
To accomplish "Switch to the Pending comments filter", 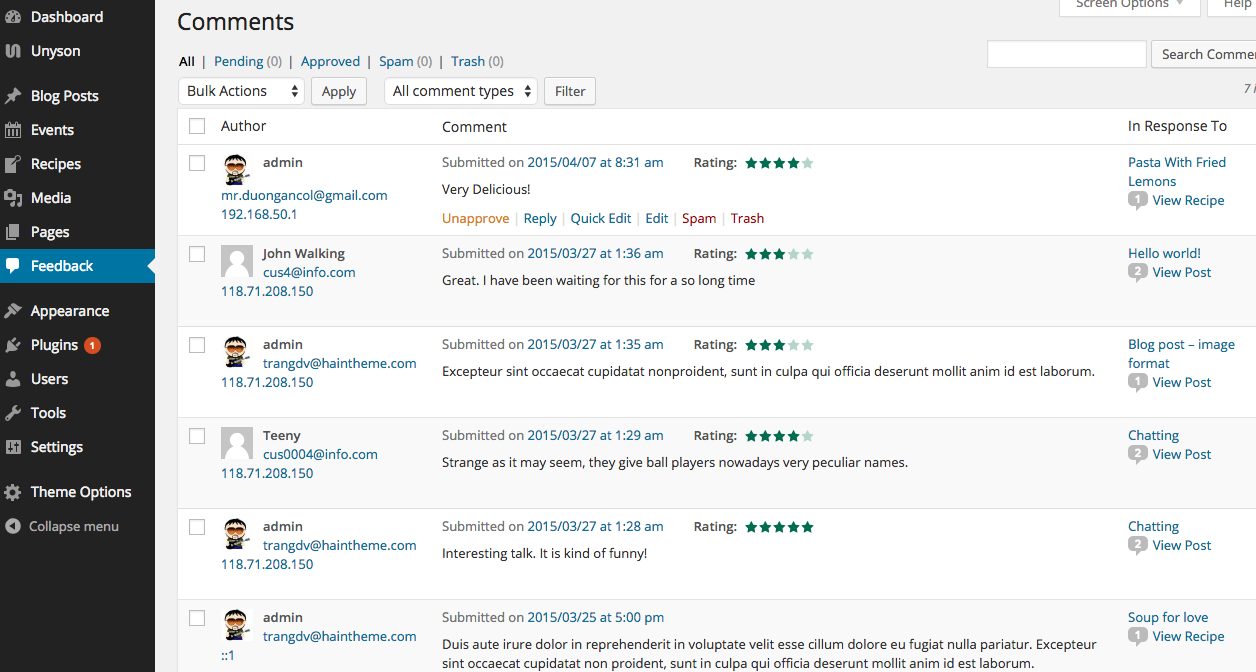I will point(238,61).
